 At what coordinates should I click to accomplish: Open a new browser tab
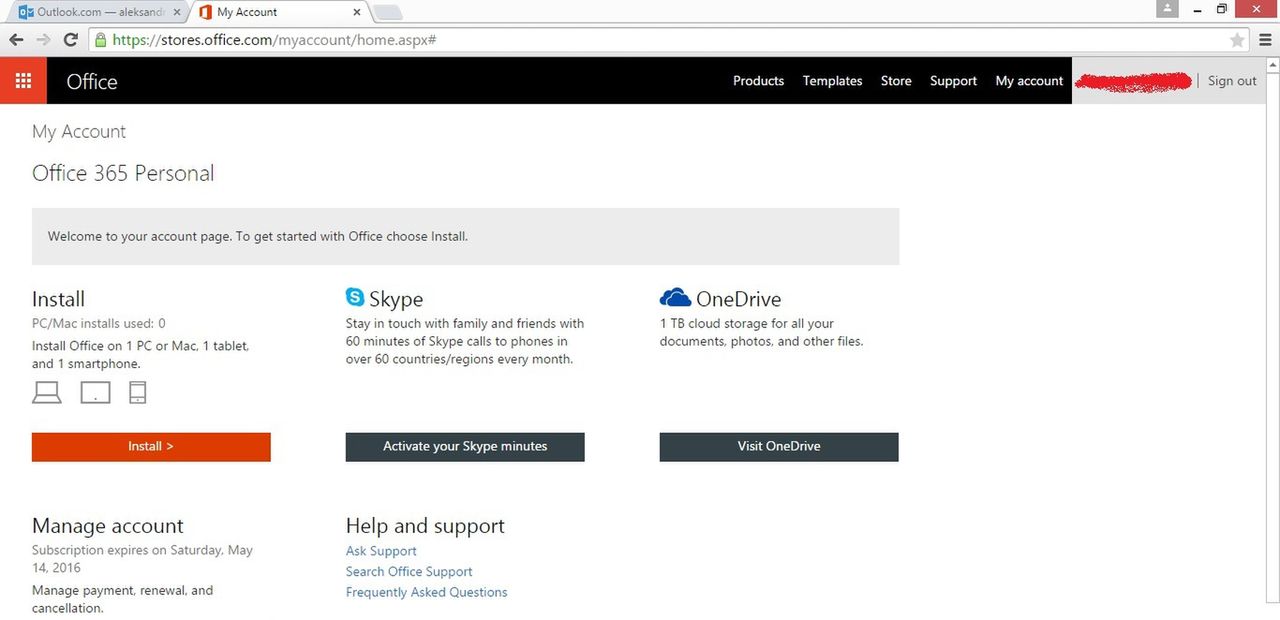point(388,13)
